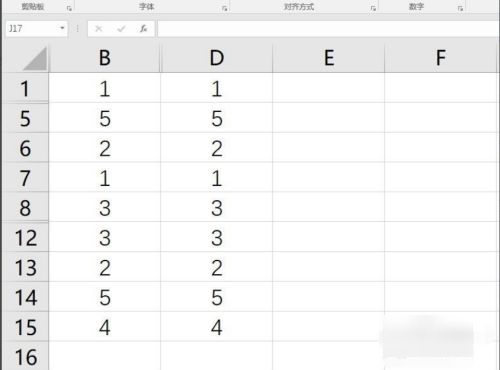The height and width of the screenshot is (370, 500).
Task: Select column B header
Action: pyautogui.click(x=105, y=58)
